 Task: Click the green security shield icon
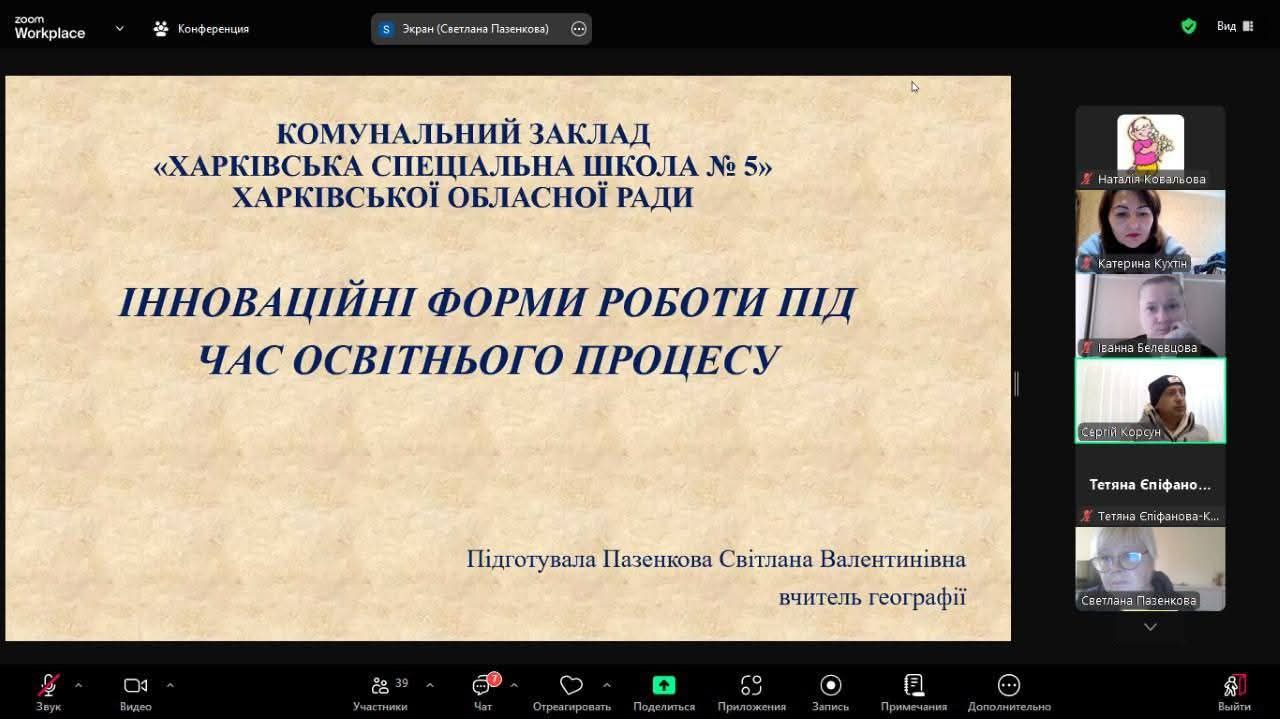(1188, 27)
